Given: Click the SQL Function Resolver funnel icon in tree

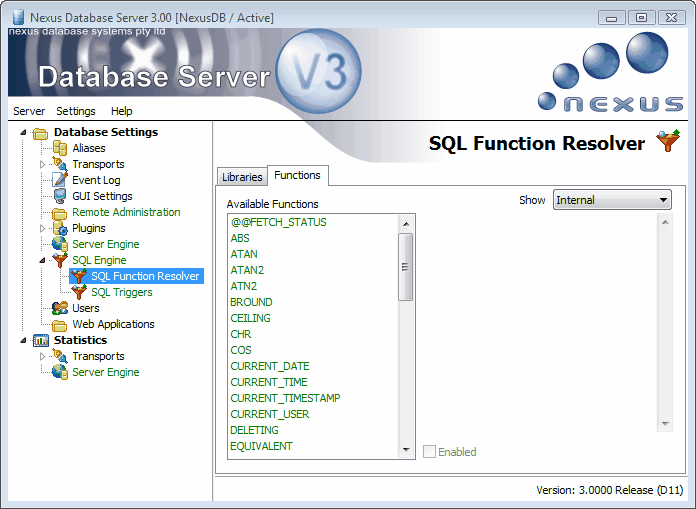Looking at the screenshot, I should (x=79, y=276).
